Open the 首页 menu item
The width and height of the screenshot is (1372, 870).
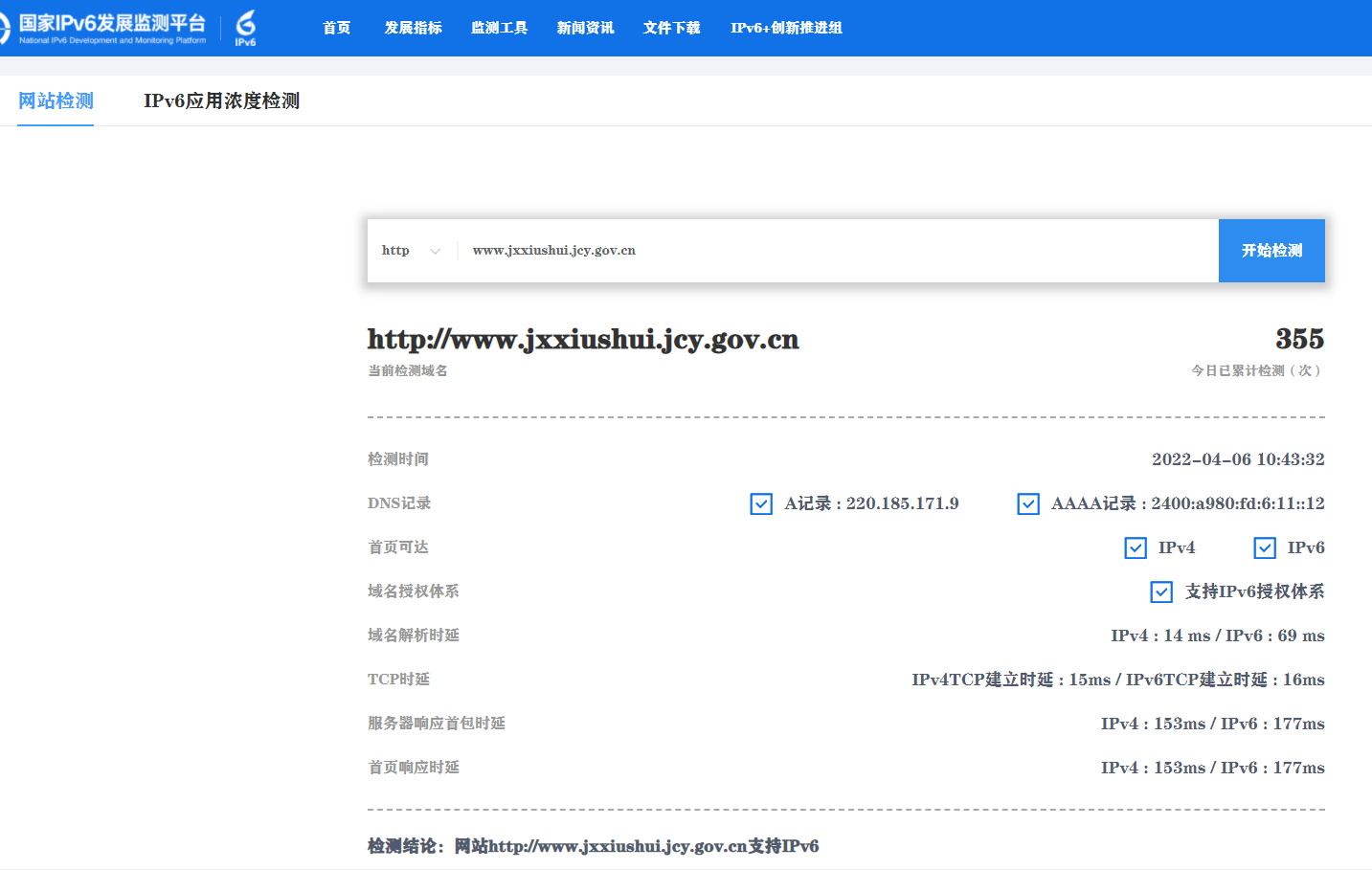(x=337, y=28)
